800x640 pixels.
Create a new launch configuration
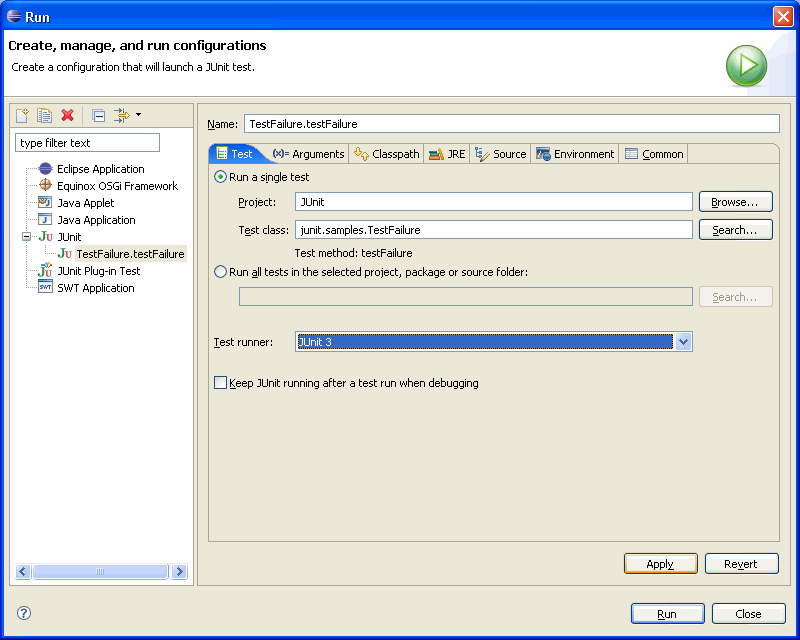[22, 115]
